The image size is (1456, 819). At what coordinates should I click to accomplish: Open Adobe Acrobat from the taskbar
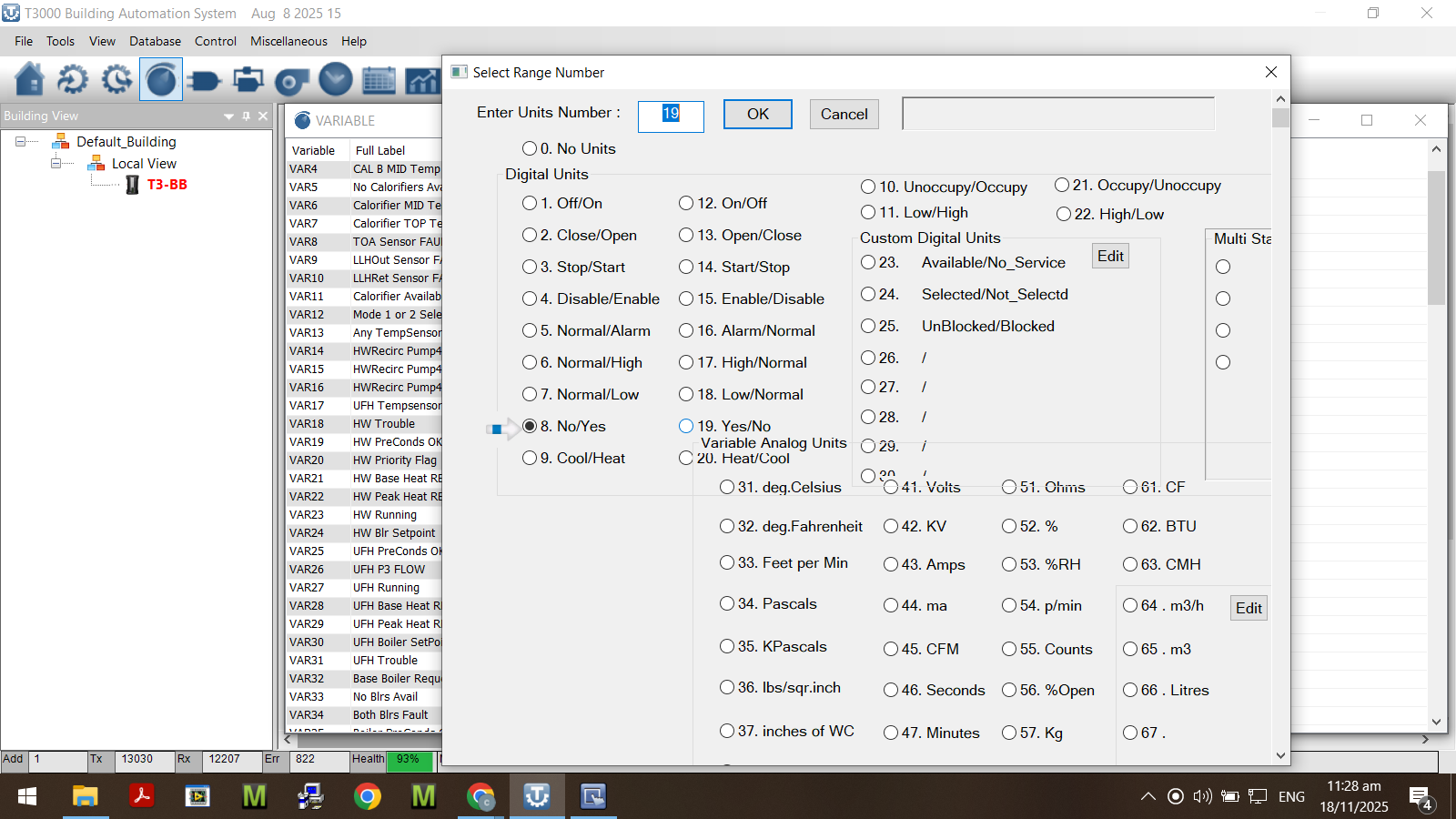141,797
